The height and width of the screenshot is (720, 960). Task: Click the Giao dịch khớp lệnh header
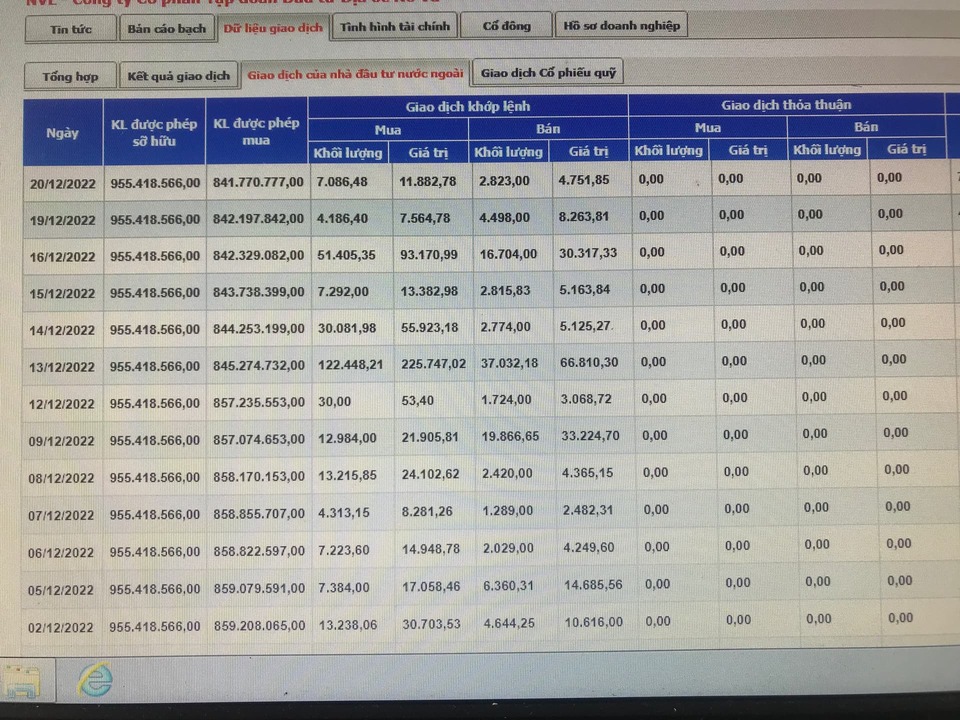(468, 107)
